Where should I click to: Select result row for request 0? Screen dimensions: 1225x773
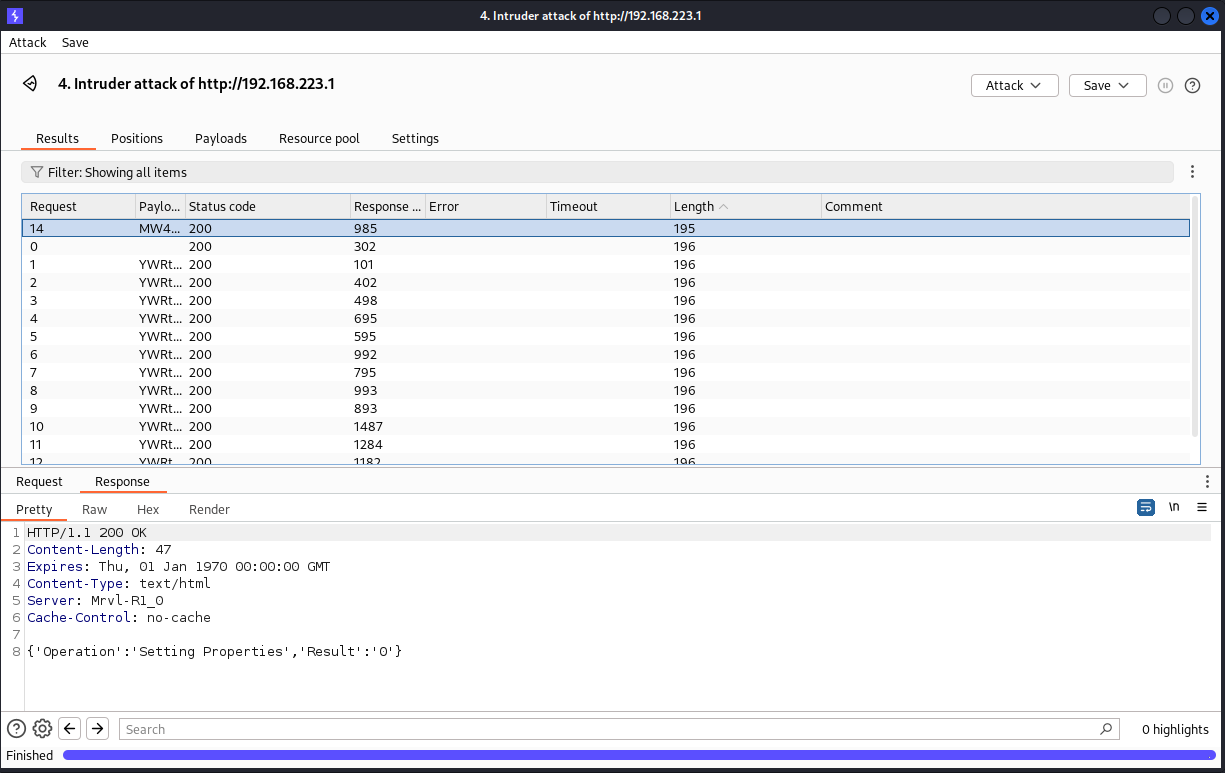[x=606, y=246]
